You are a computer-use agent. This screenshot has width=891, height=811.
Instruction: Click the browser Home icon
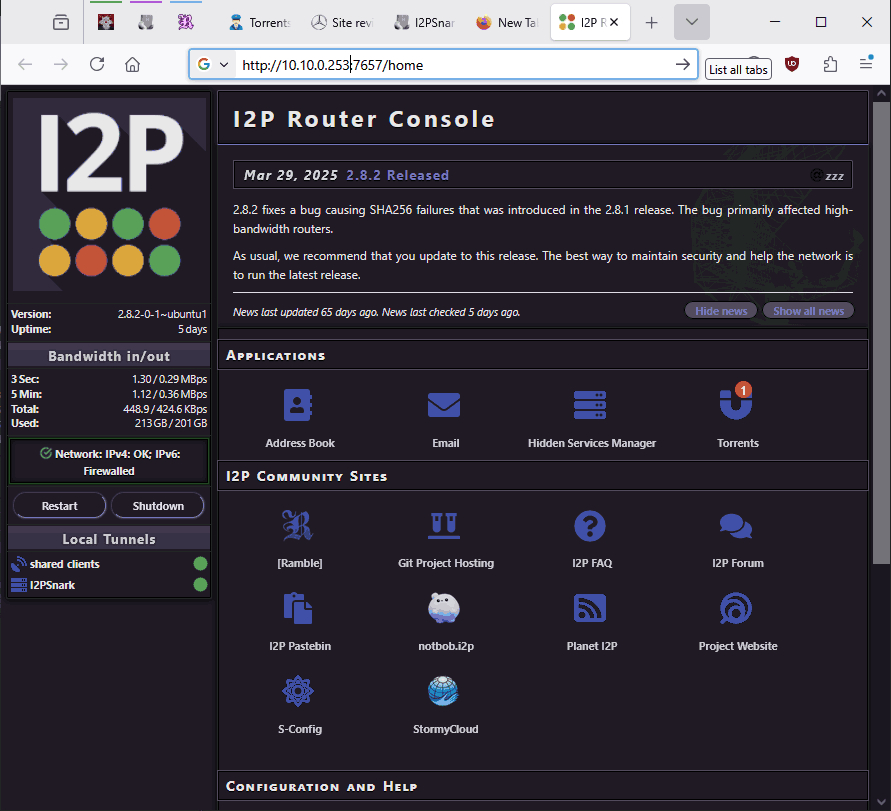click(132, 64)
